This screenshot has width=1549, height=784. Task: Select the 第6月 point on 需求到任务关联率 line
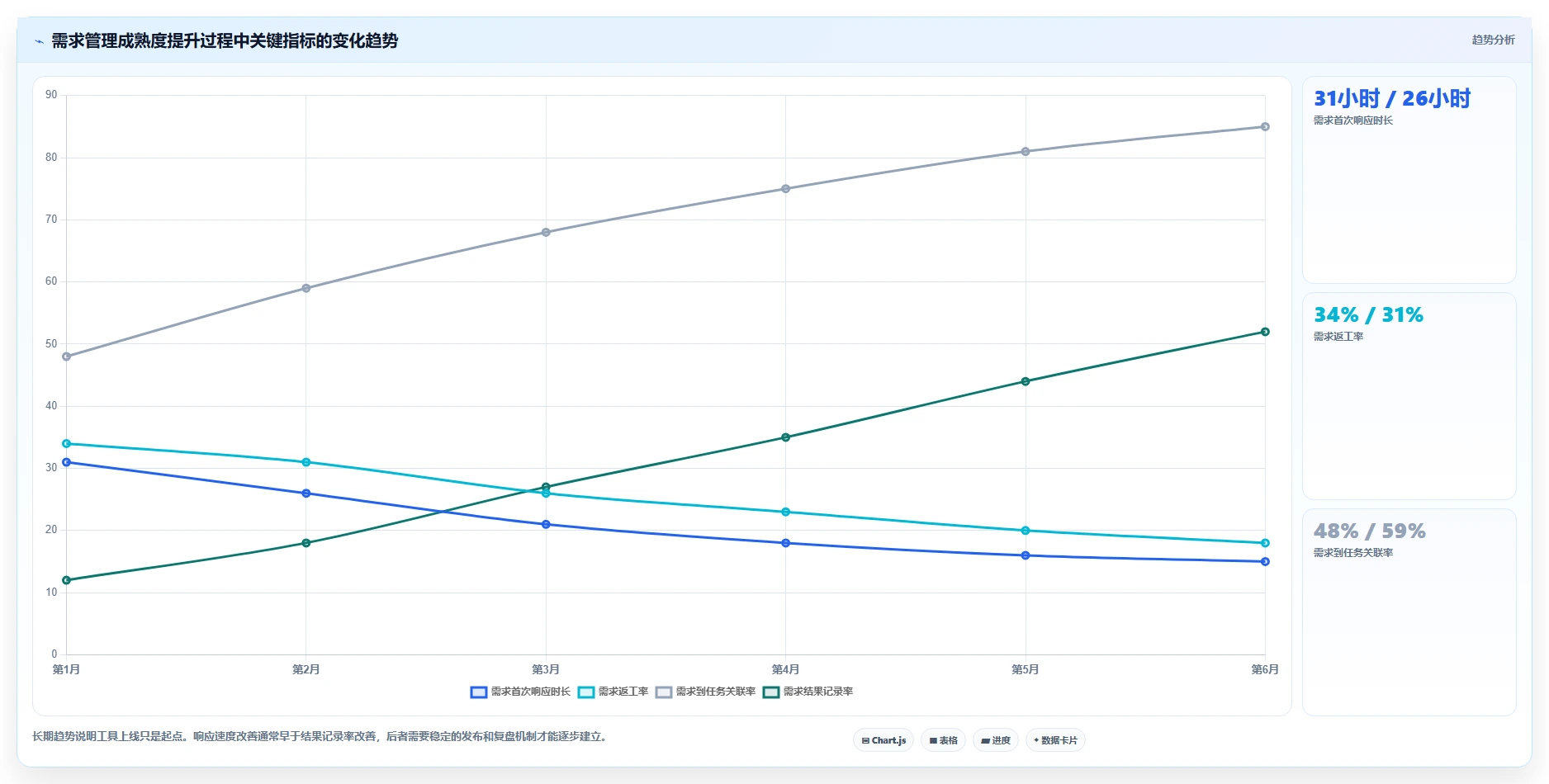[x=1265, y=127]
